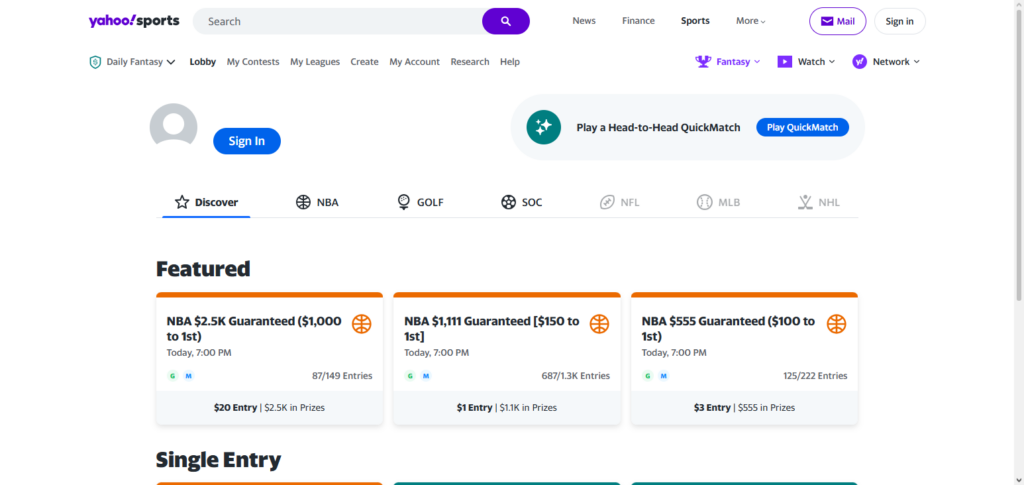Click the Network Yahoo icon
The height and width of the screenshot is (485, 1024).
(x=860, y=61)
